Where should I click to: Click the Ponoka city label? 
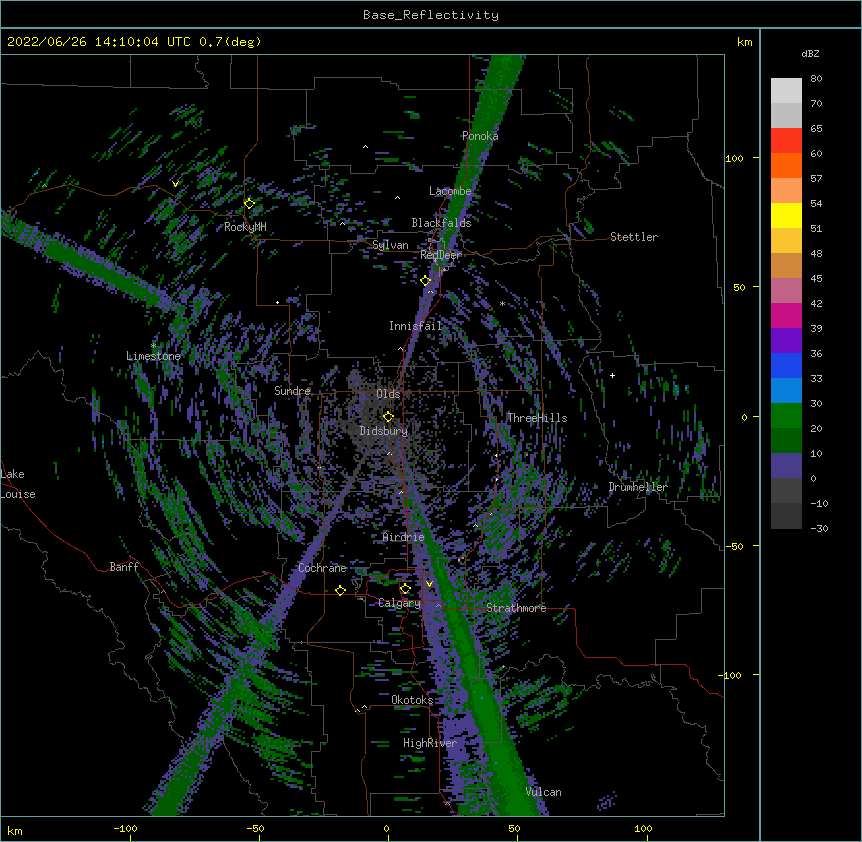click(480, 136)
